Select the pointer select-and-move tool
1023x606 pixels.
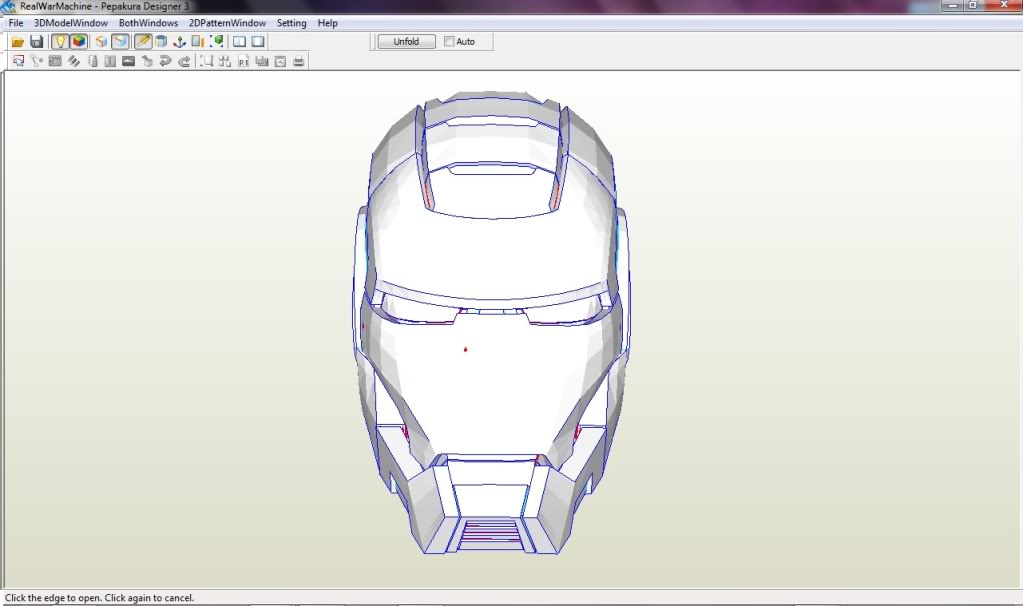[18, 61]
